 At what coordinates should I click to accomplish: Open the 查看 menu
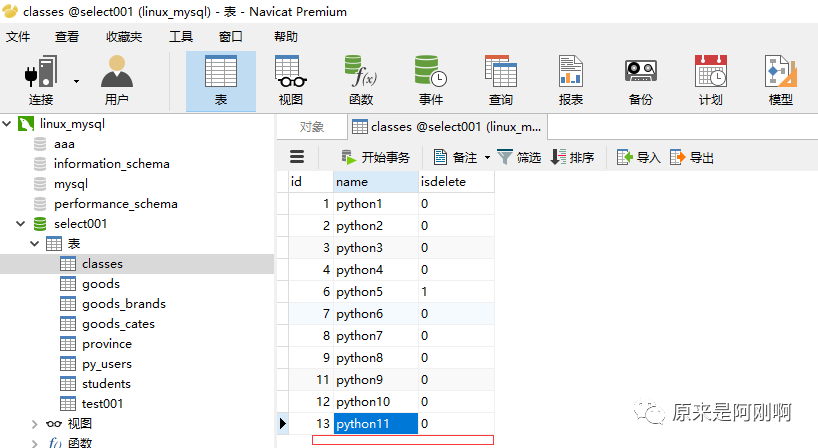(67, 37)
